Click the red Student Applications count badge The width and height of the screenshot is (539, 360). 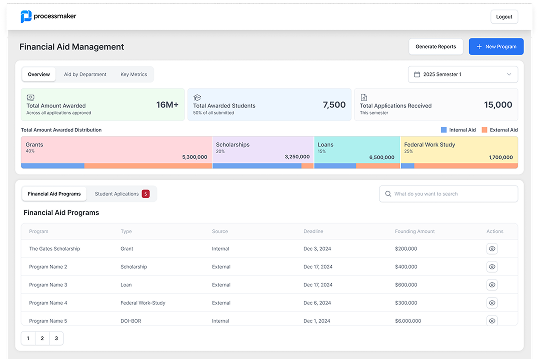(x=146, y=194)
